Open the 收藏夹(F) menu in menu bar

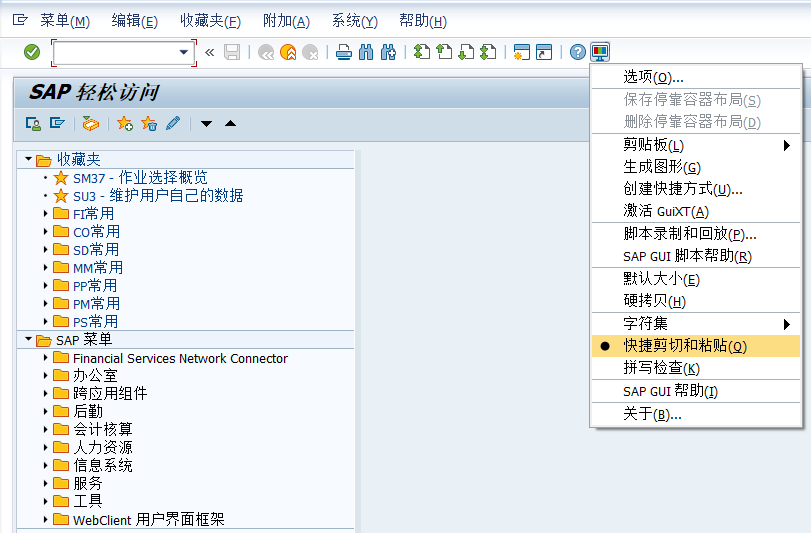pyautogui.click(x=211, y=21)
